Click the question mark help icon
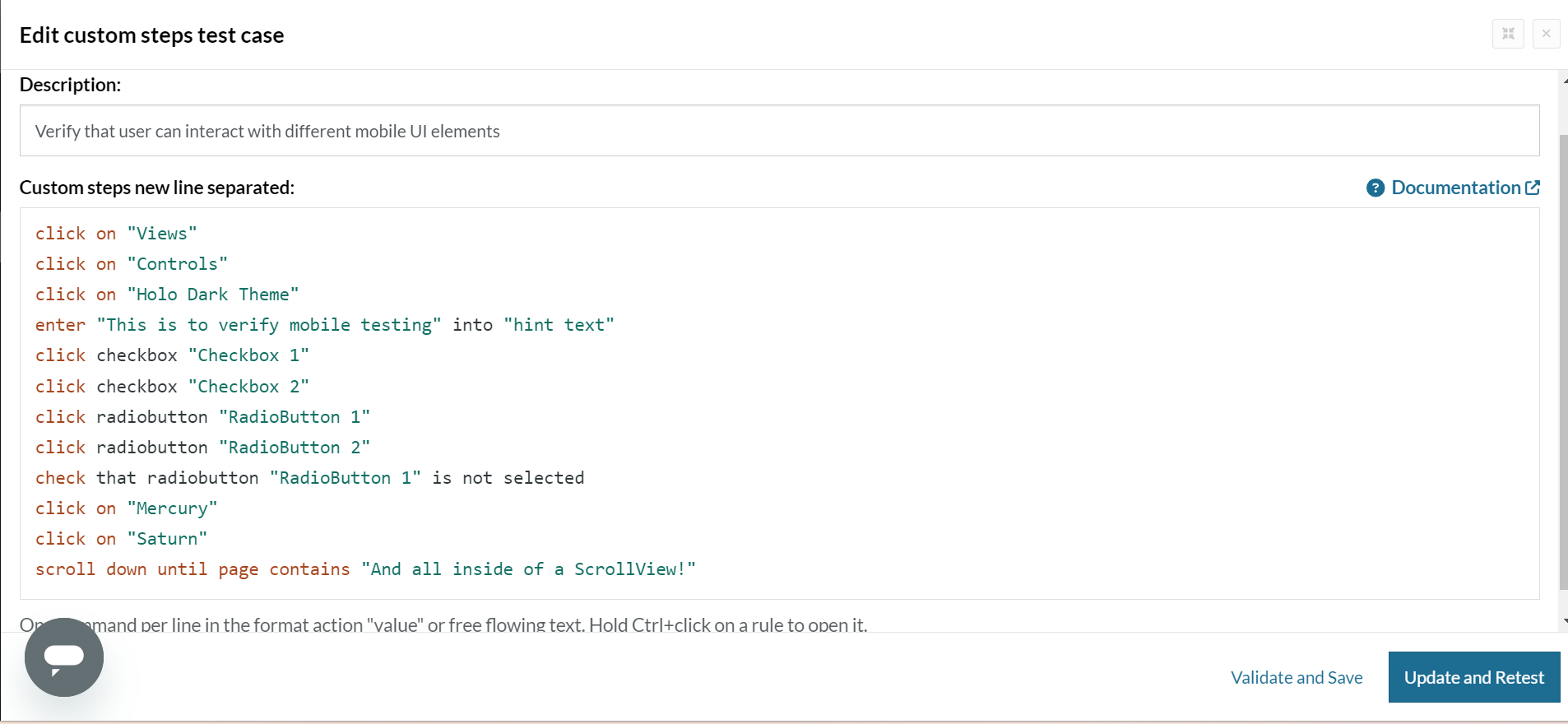 (1375, 188)
